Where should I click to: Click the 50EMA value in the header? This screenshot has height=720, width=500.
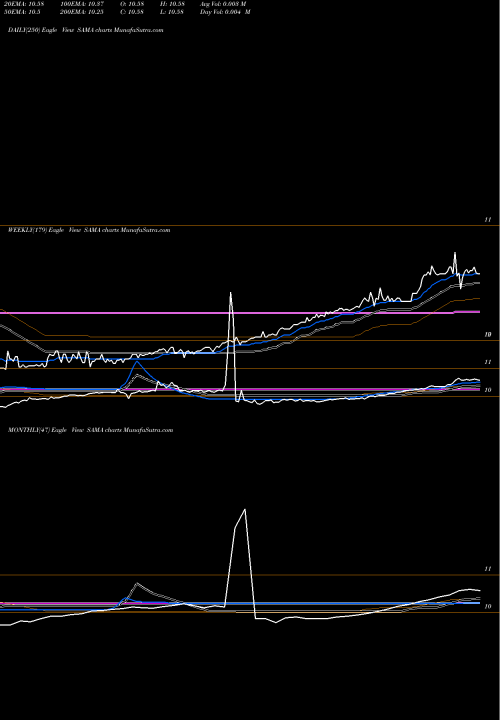[21, 11]
